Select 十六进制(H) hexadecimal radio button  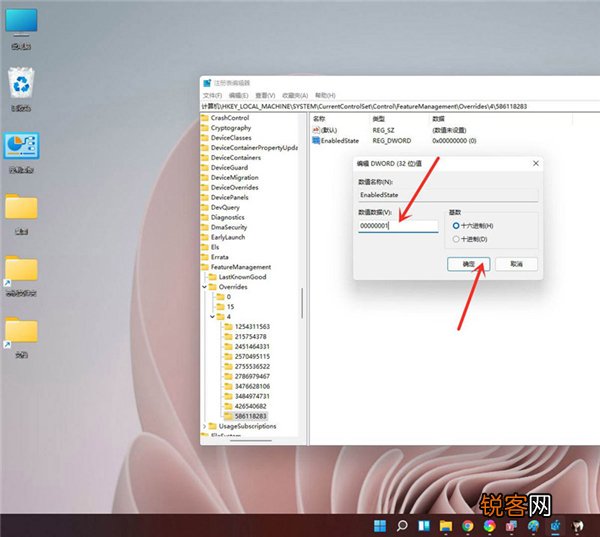(x=456, y=226)
